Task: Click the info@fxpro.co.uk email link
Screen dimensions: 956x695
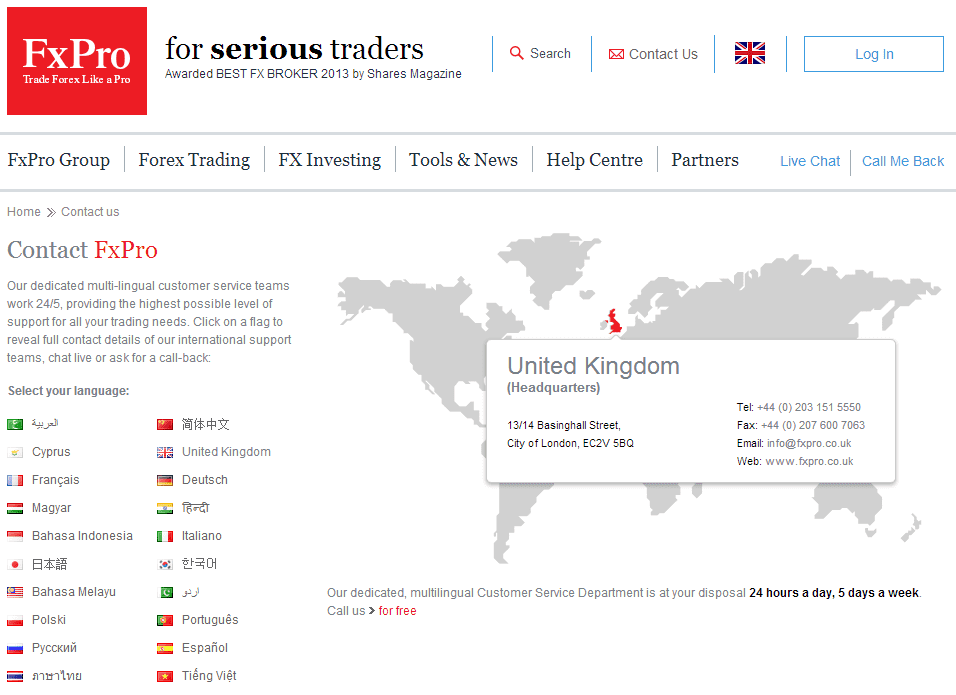Action: [x=809, y=443]
